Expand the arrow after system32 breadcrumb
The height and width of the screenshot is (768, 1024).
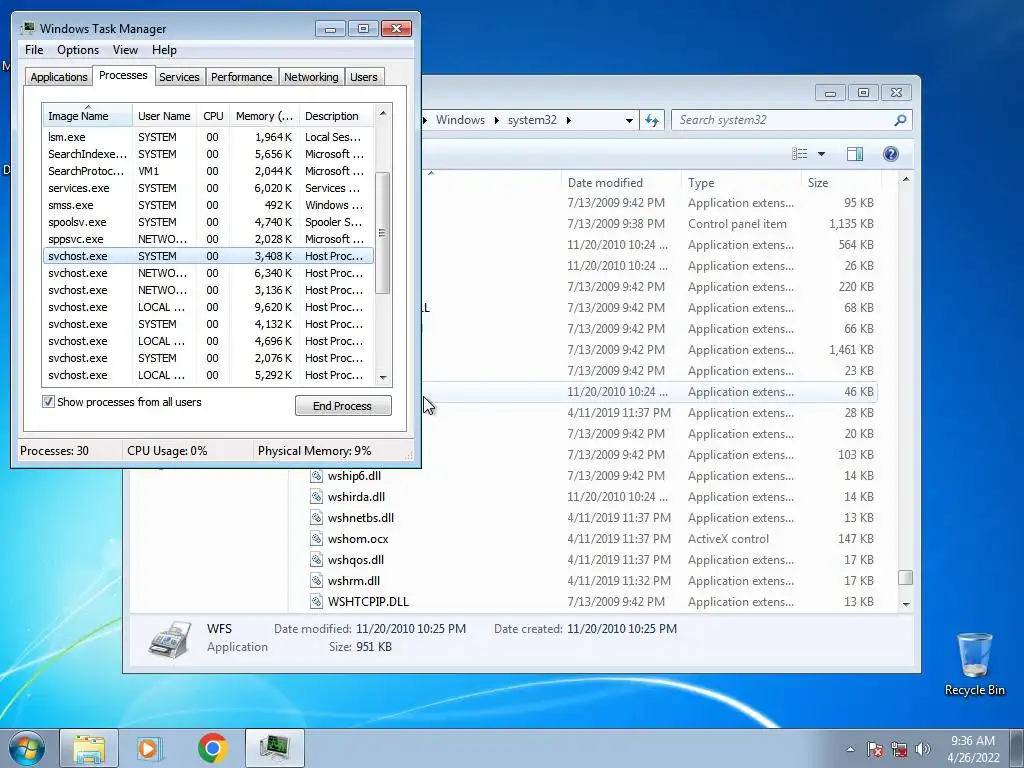pos(568,120)
